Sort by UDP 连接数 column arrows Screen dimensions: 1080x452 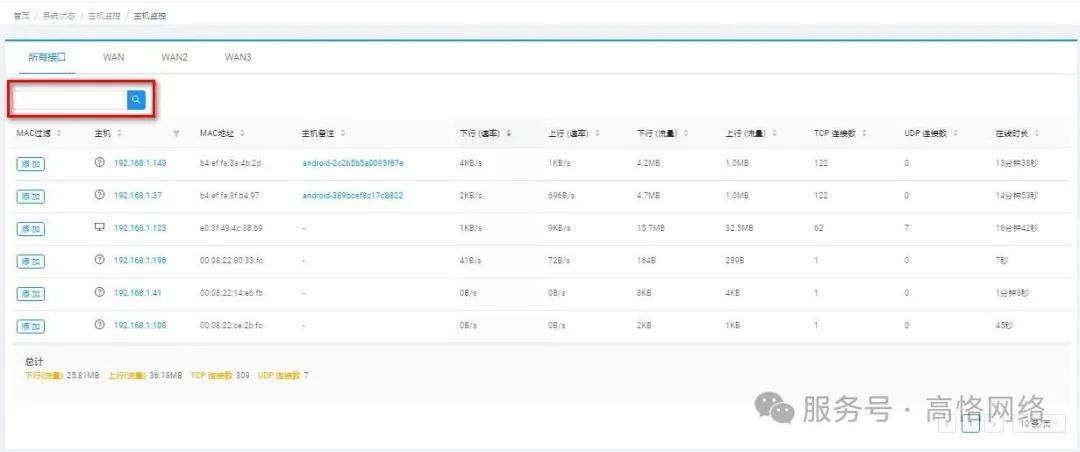pyautogui.click(x=956, y=133)
